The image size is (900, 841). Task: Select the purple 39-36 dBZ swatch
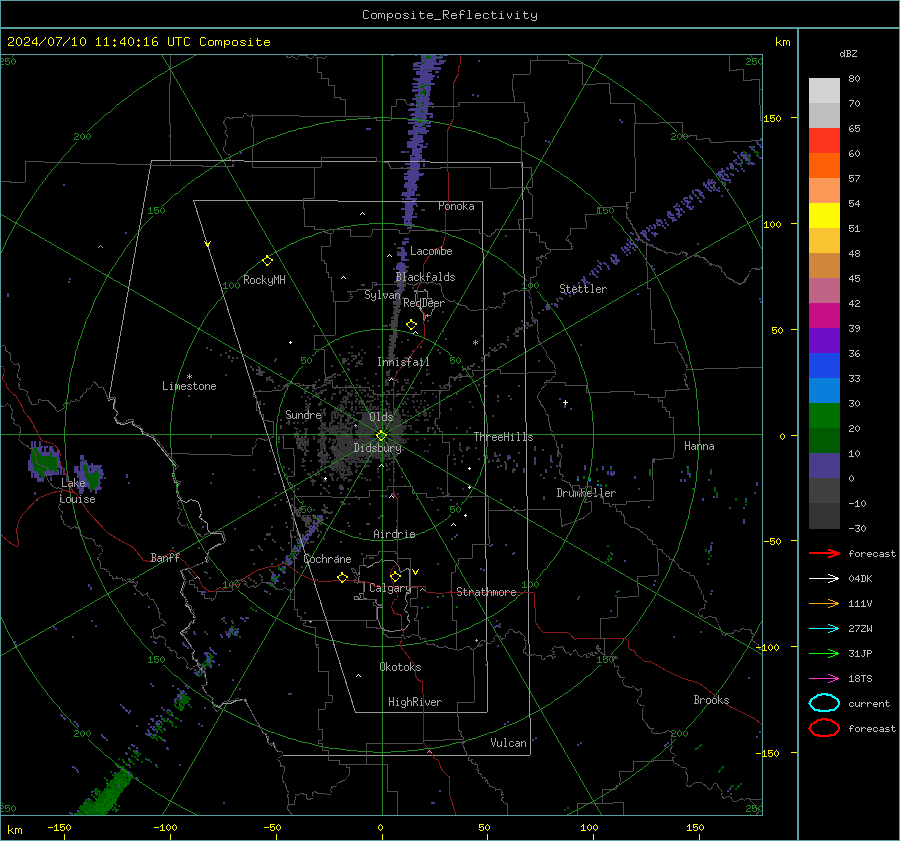[x=824, y=341]
